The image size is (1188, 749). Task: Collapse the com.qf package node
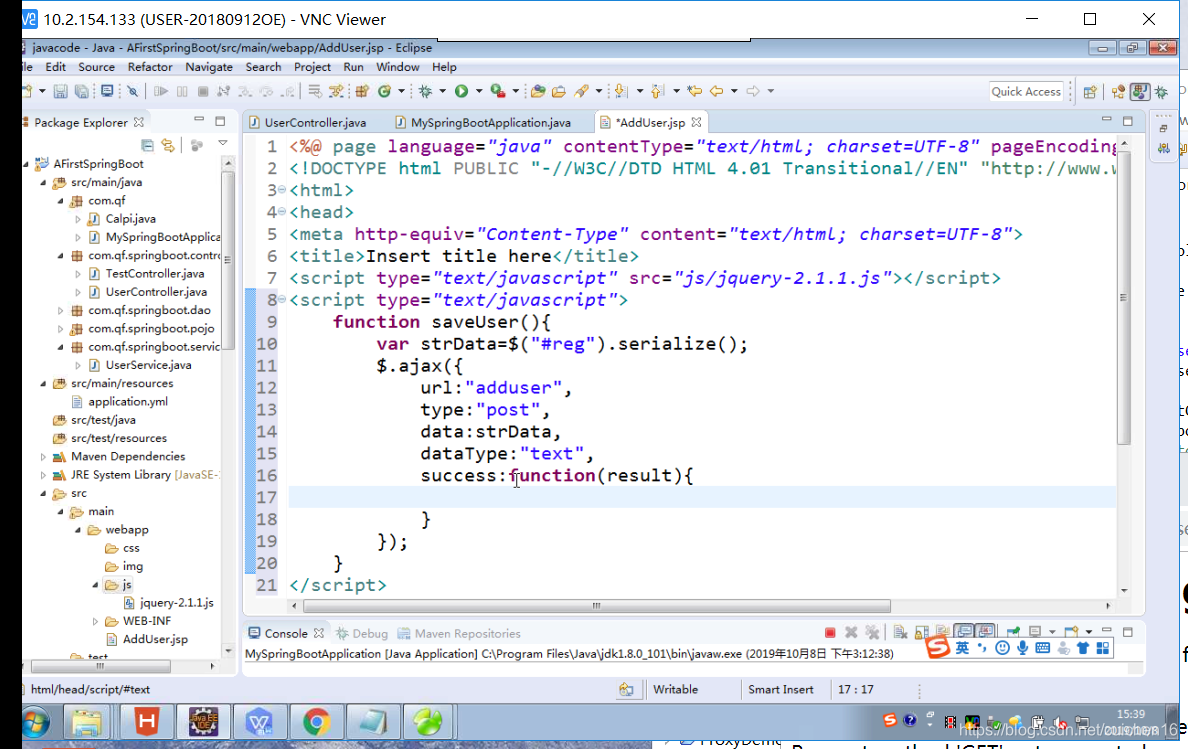click(61, 201)
